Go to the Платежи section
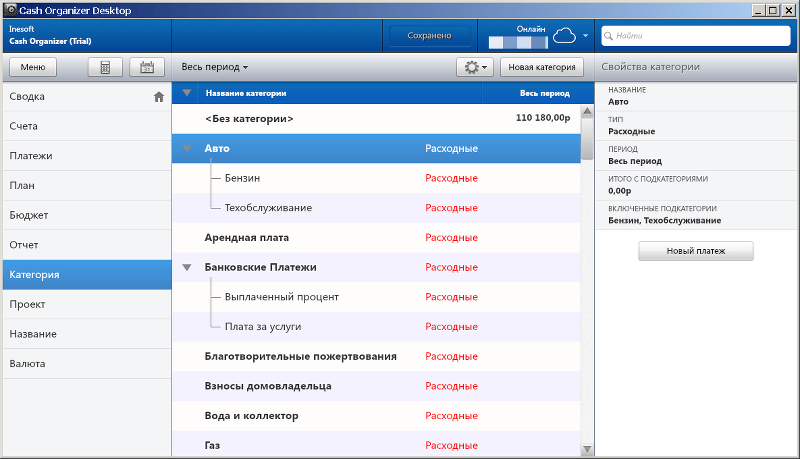Screen dimensions: 800x459 click(87, 156)
